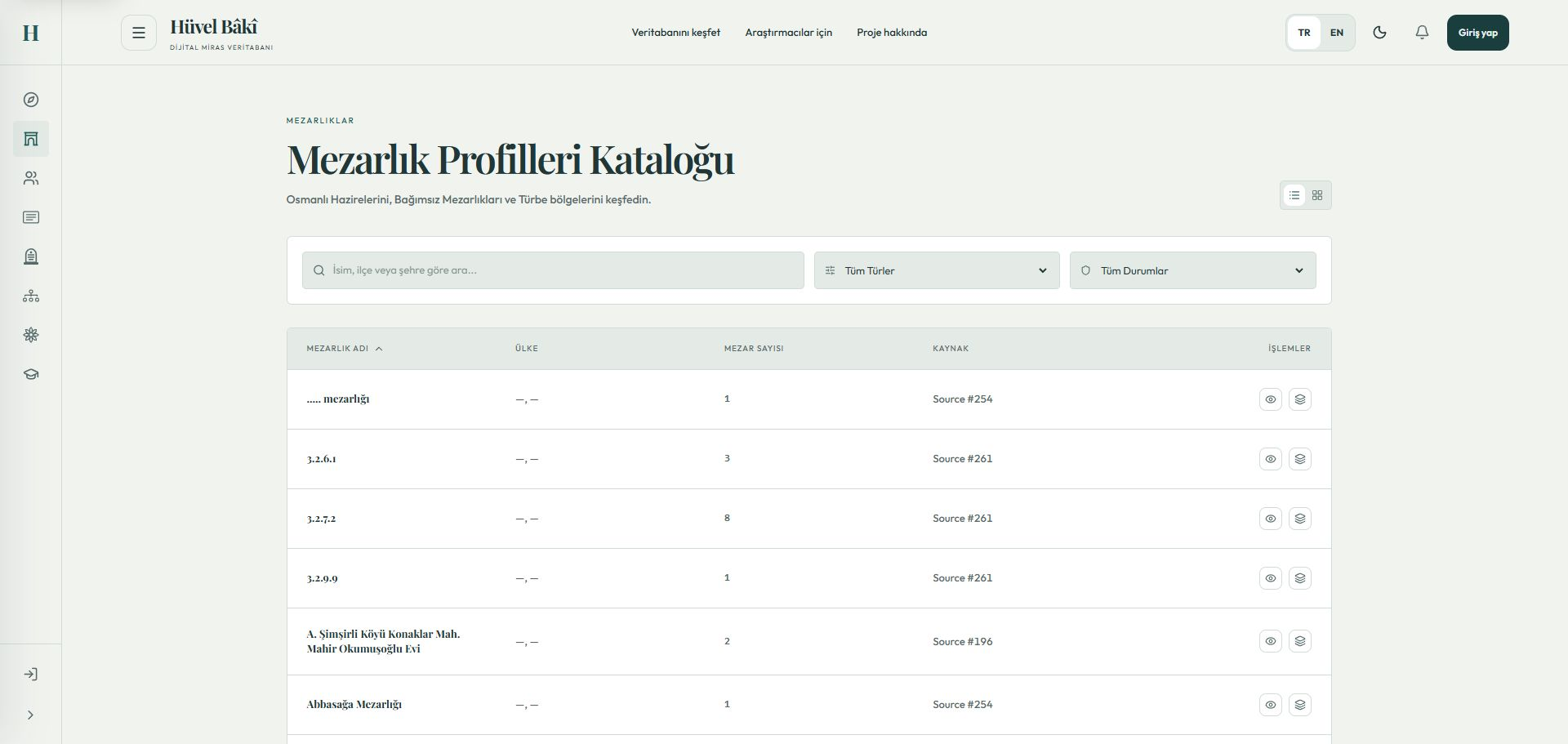This screenshot has height=744, width=1568.
Task: Open Veritabanını keşfet menu
Action: point(676,33)
